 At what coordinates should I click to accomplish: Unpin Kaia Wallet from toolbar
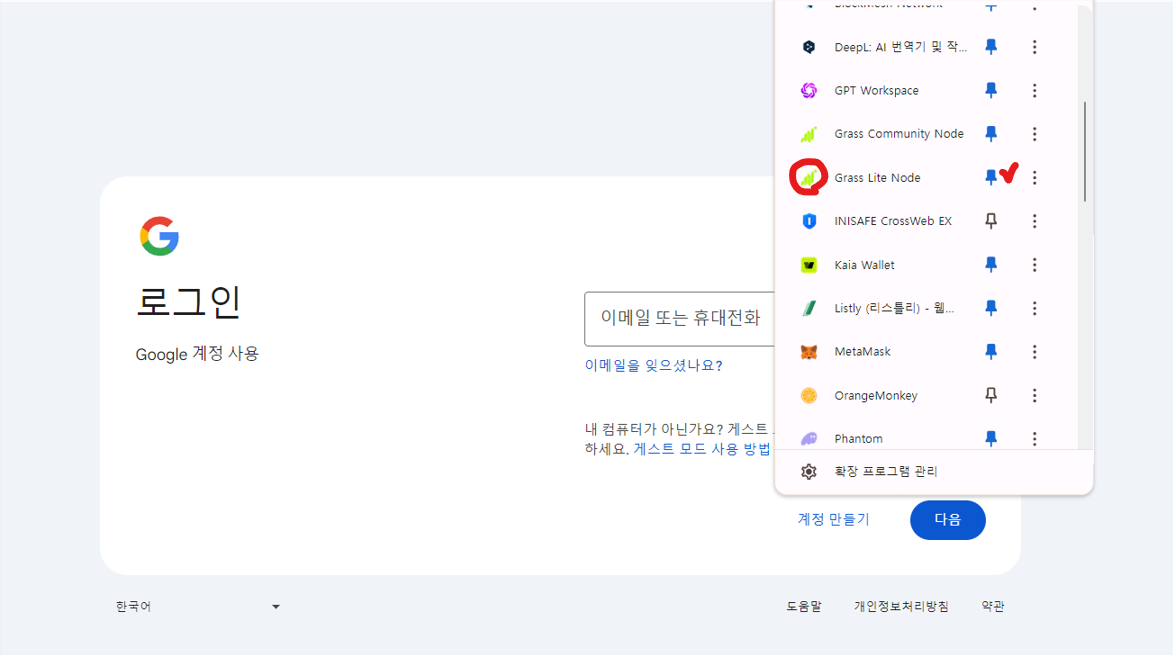pos(991,265)
